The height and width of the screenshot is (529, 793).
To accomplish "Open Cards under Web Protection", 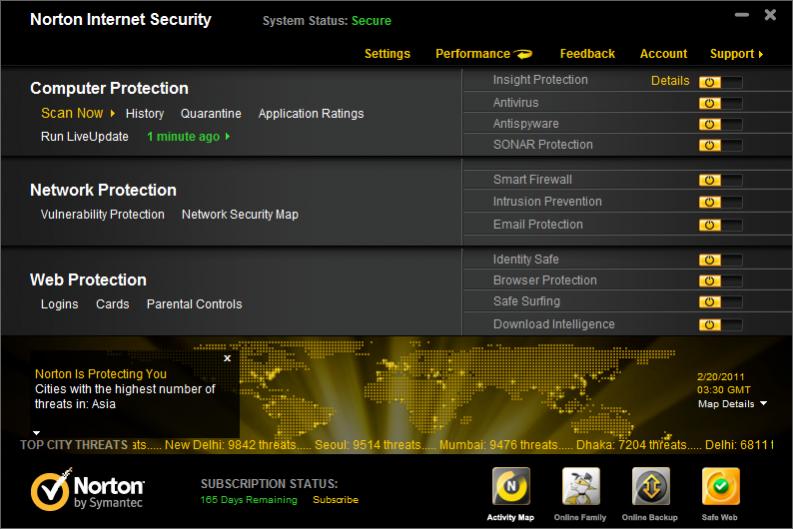I will (x=113, y=304).
